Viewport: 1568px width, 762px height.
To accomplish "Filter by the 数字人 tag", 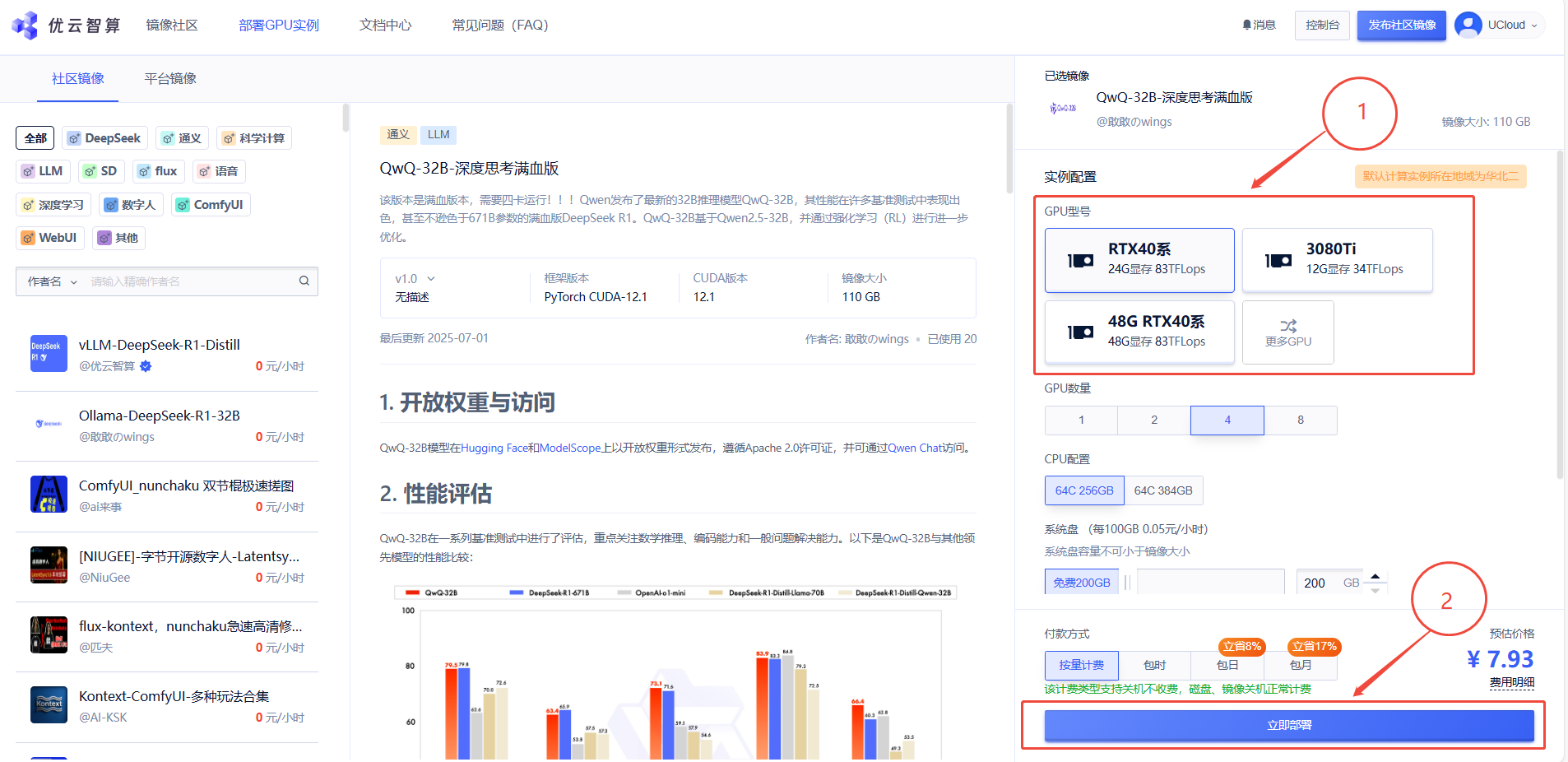I will coord(131,205).
